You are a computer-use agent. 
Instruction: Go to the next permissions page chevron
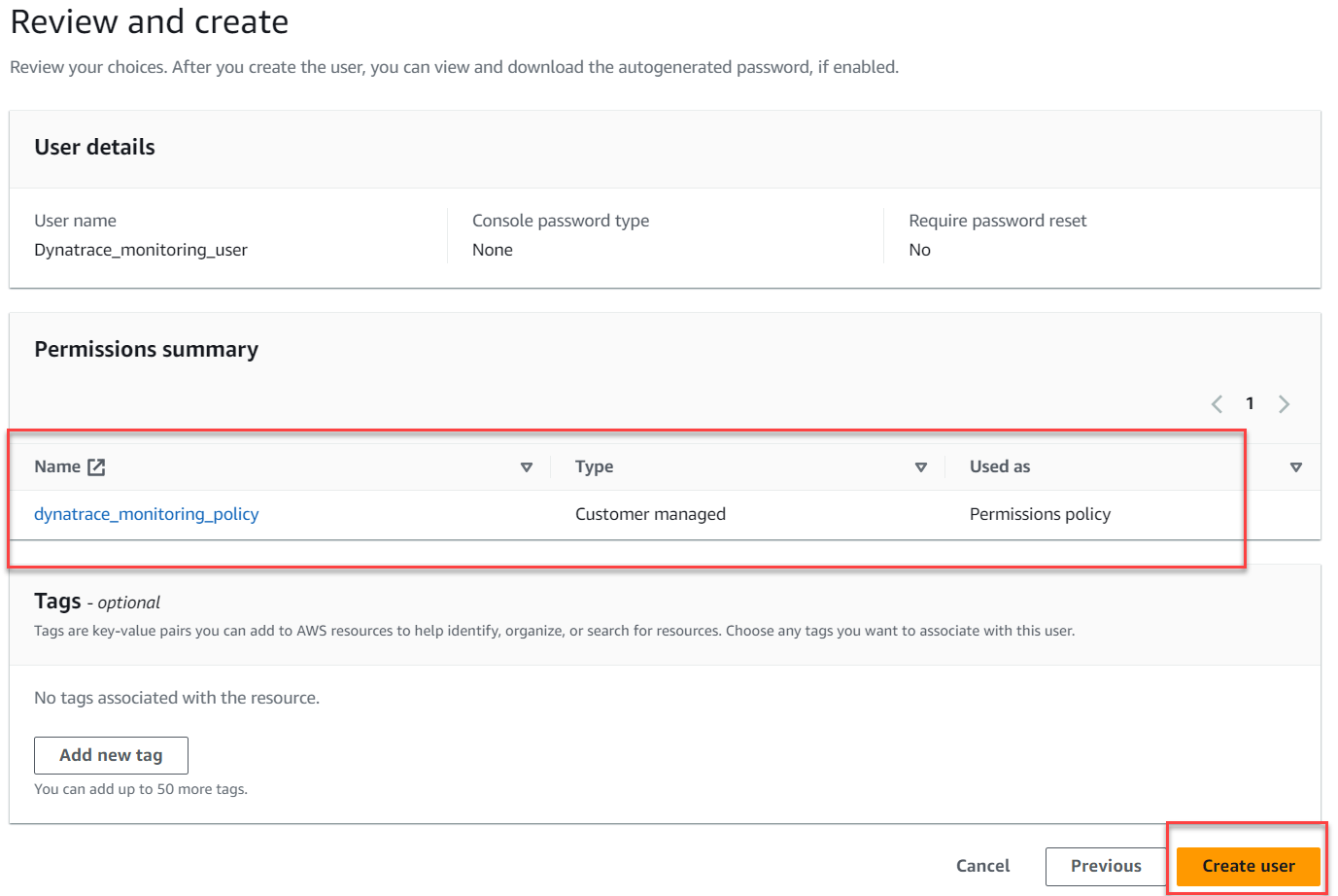tap(1284, 404)
